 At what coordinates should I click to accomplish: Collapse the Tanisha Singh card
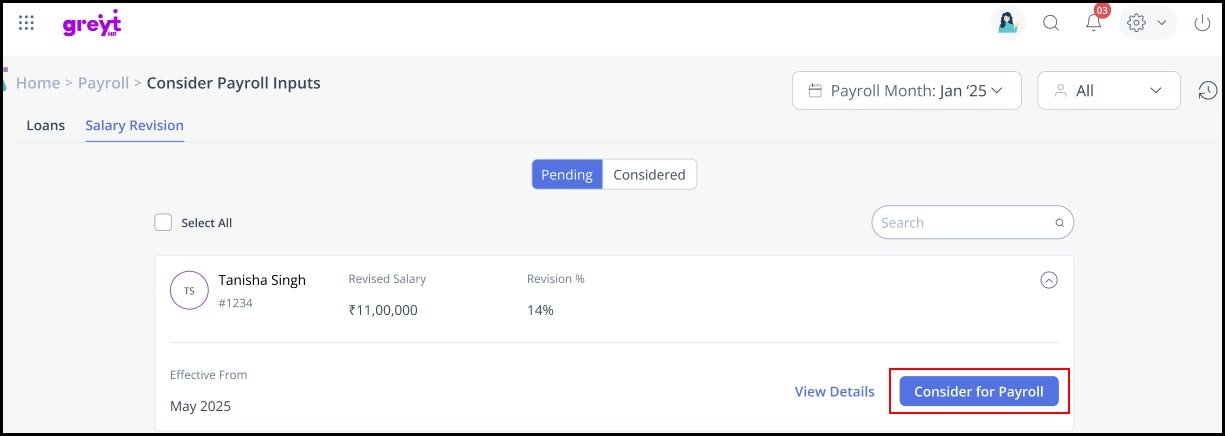tap(1049, 281)
